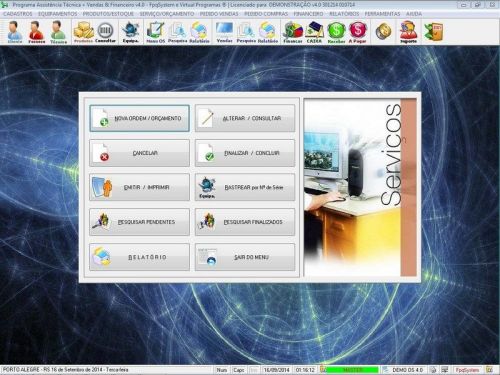Click the RELATÓRIO button in services menu
Viewport: 500px width, 375px height.
coord(139,257)
